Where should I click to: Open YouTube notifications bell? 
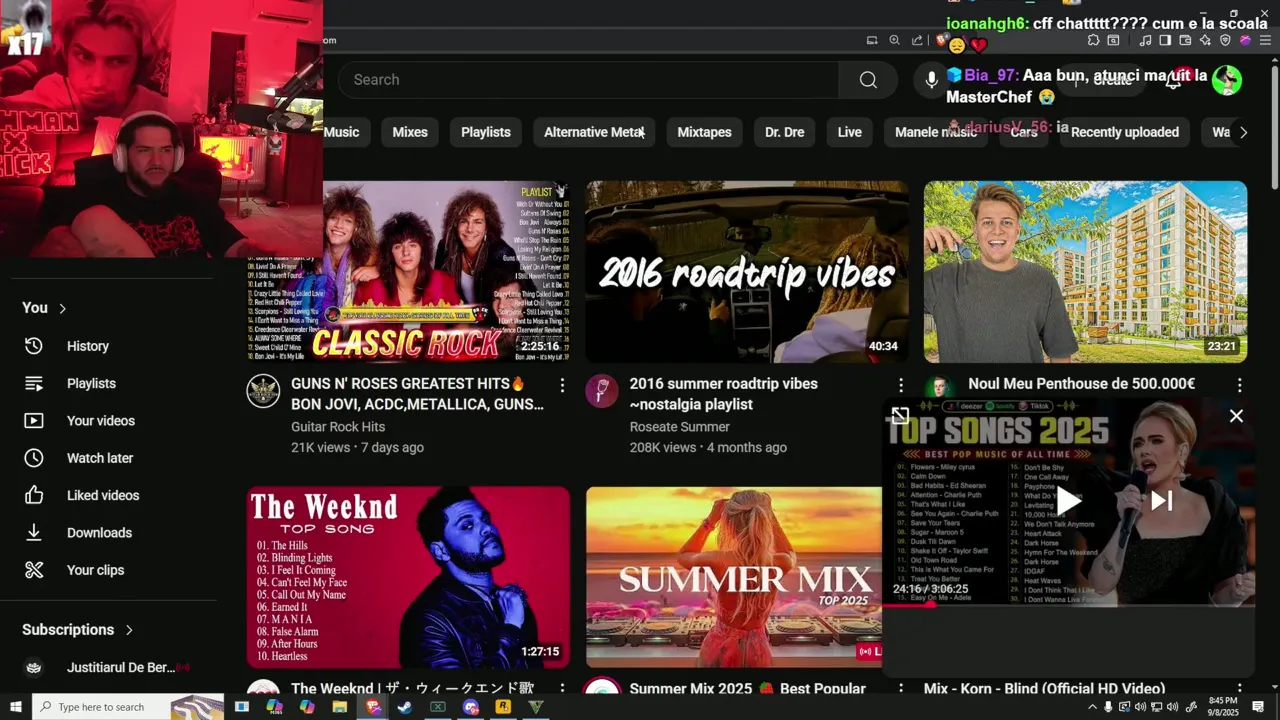coord(1174,80)
